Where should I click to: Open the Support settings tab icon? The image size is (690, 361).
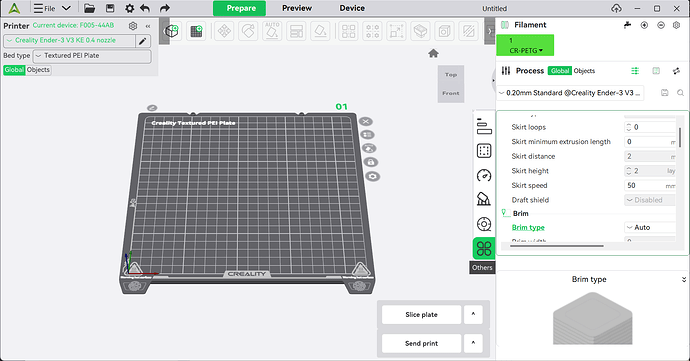pyautogui.click(x=484, y=199)
